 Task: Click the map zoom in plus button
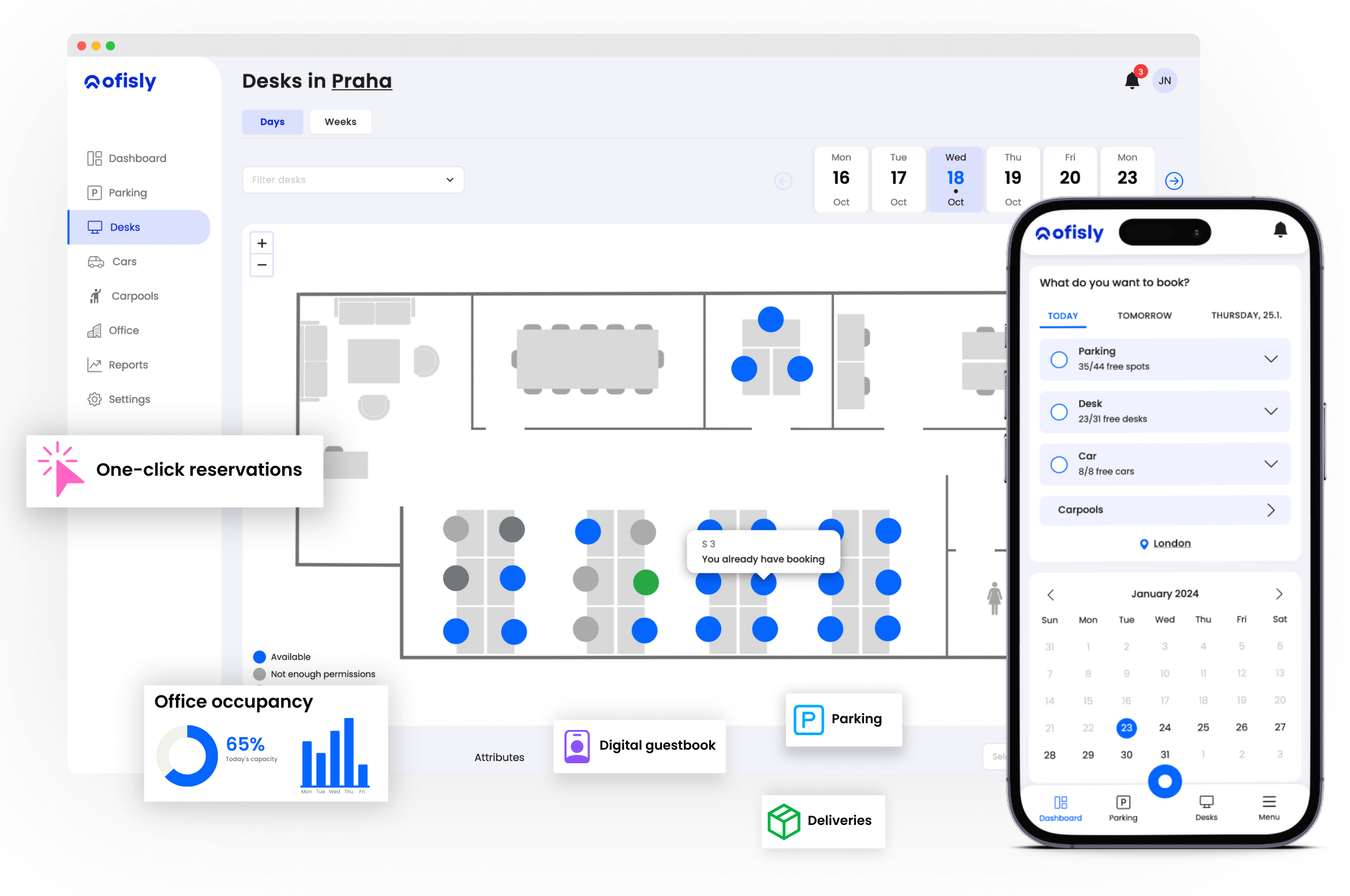[261, 243]
